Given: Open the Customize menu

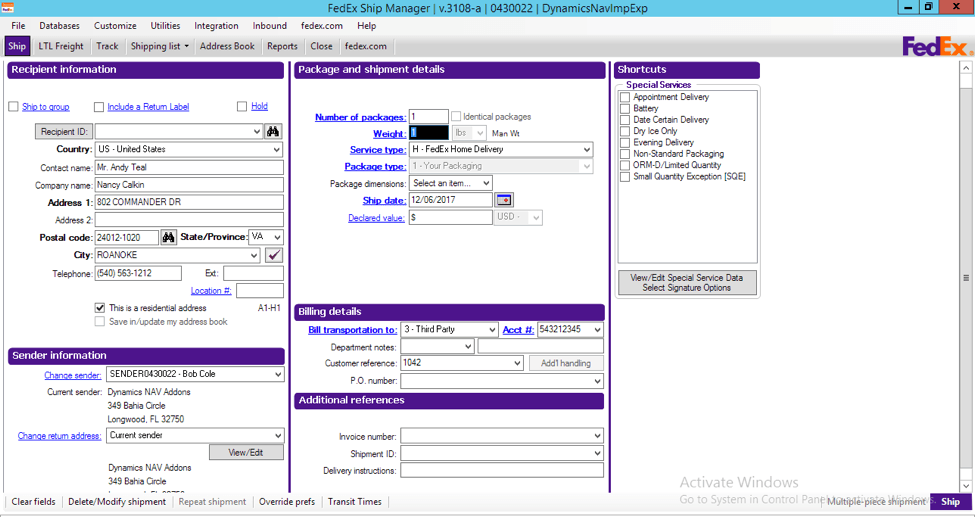Looking at the screenshot, I should pyautogui.click(x=115, y=26).
